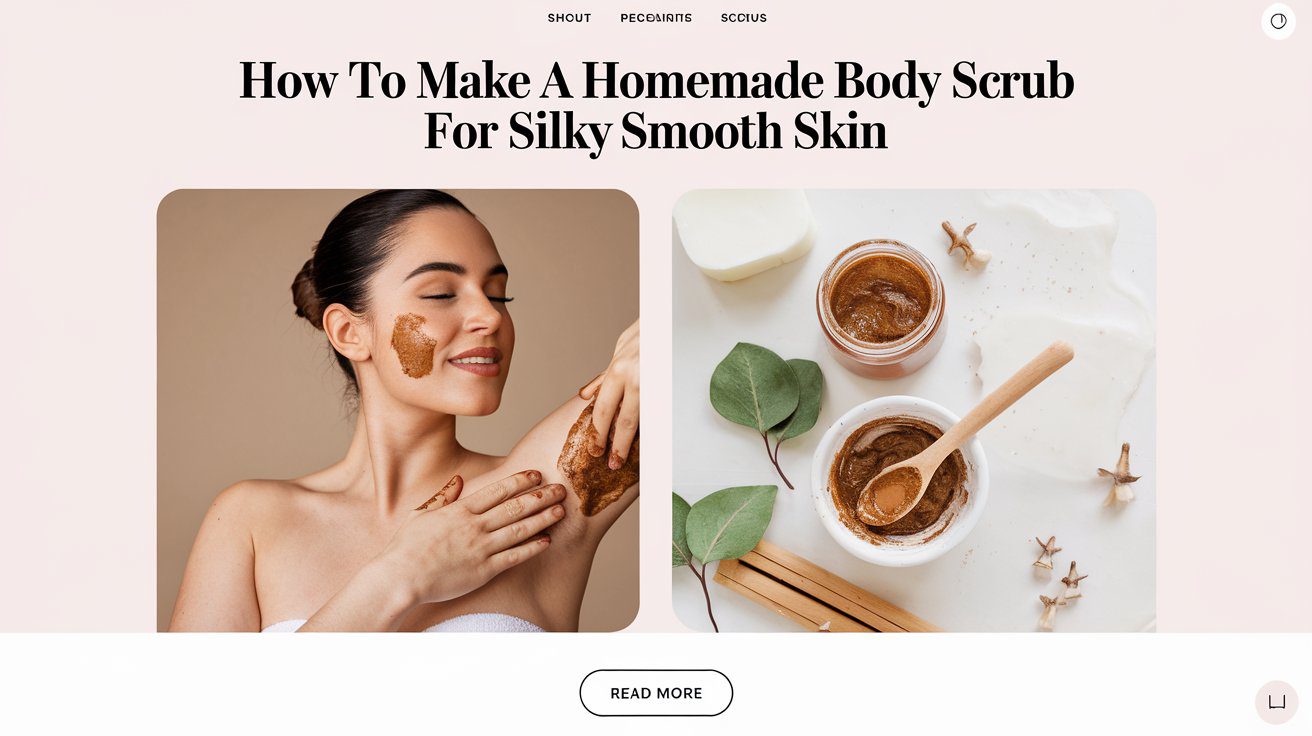Click the circular clock-like icon at top right
Viewport: 1312px width, 736px height.
pos(1278,21)
